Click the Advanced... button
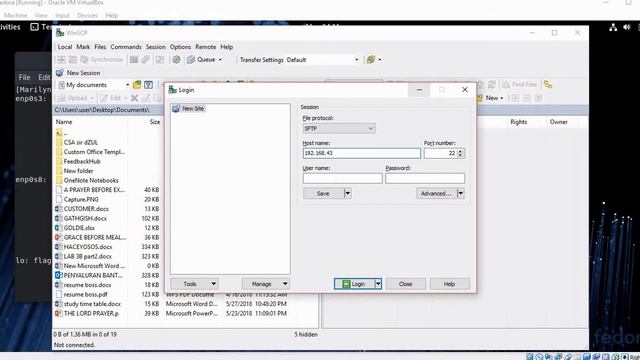Image resolution: width=640 pixels, height=360 pixels. pyautogui.click(x=436, y=193)
